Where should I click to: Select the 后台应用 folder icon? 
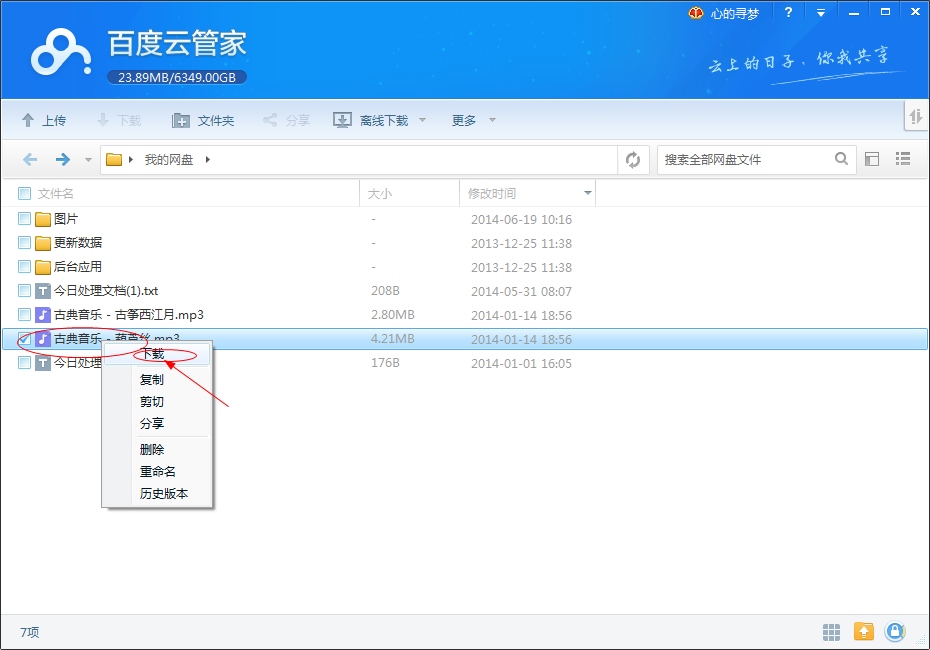pyautogui.click(x=43, y=267)
